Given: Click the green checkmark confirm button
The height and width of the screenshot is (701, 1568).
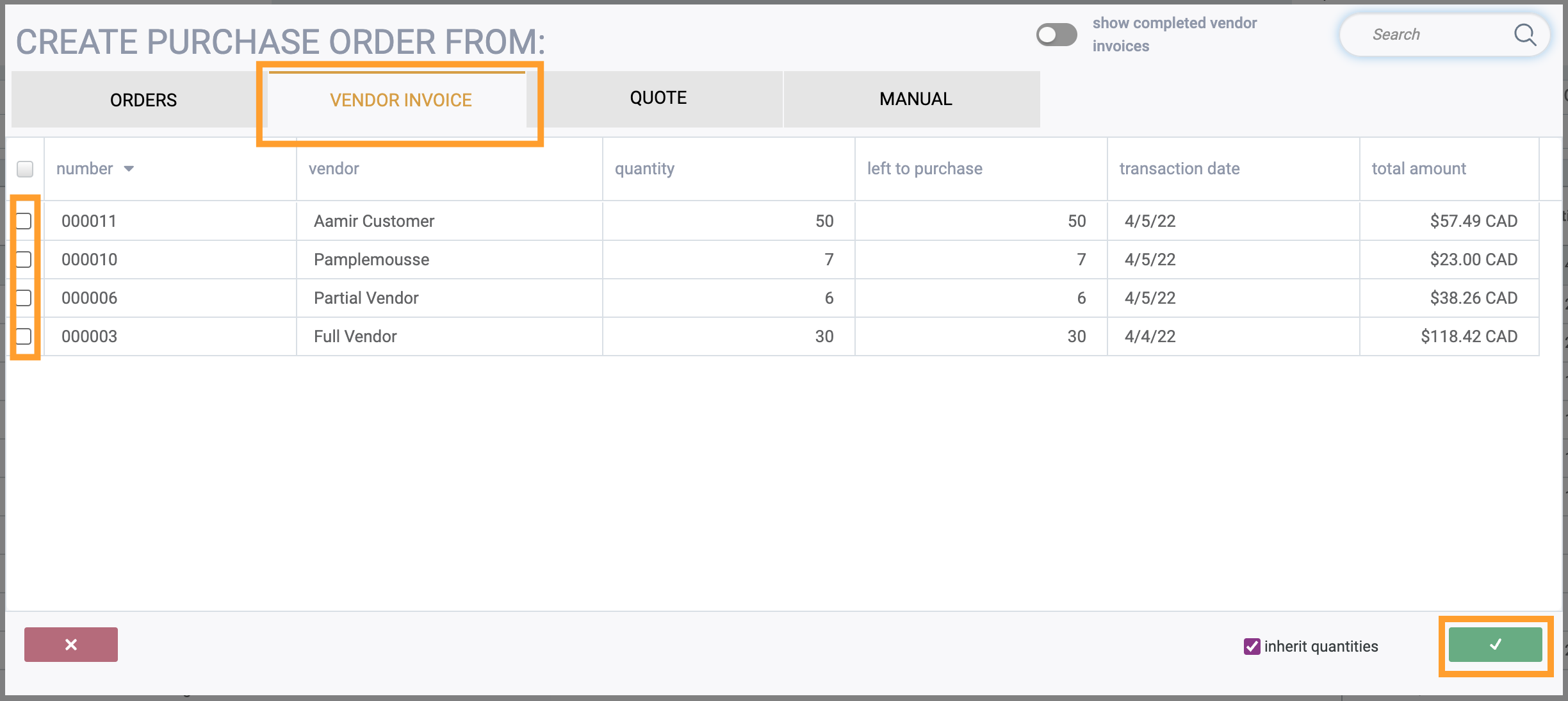Looking at the screenshot, I should (1495, 645).
